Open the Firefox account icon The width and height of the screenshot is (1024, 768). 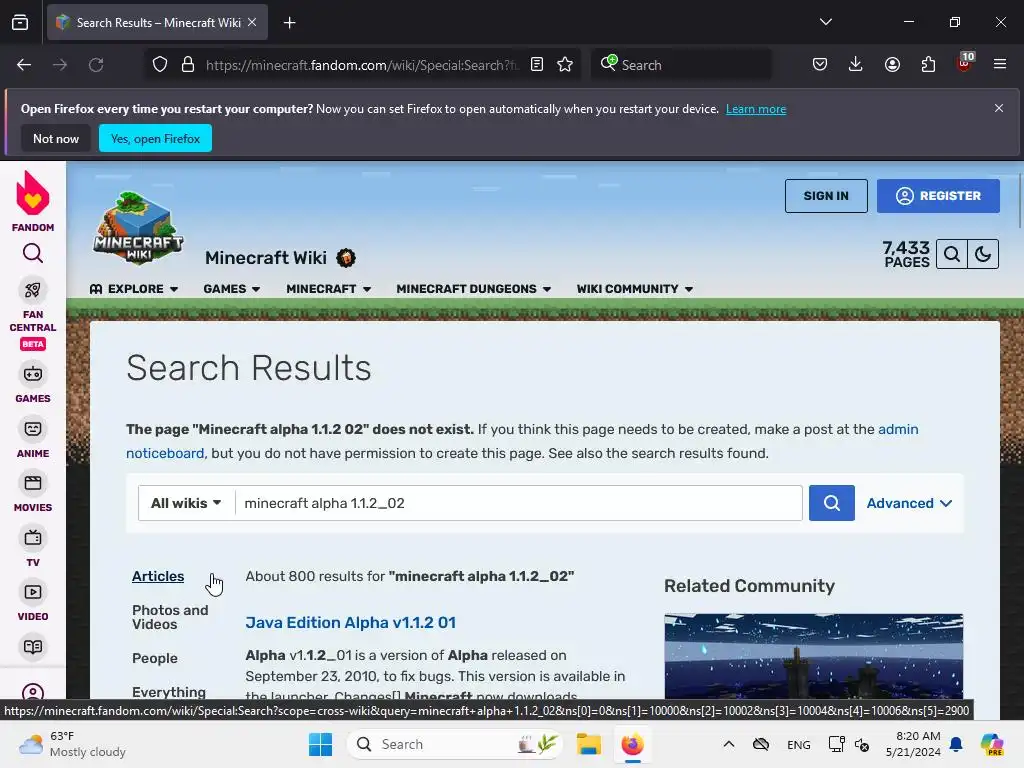click(x=892, y=65)
